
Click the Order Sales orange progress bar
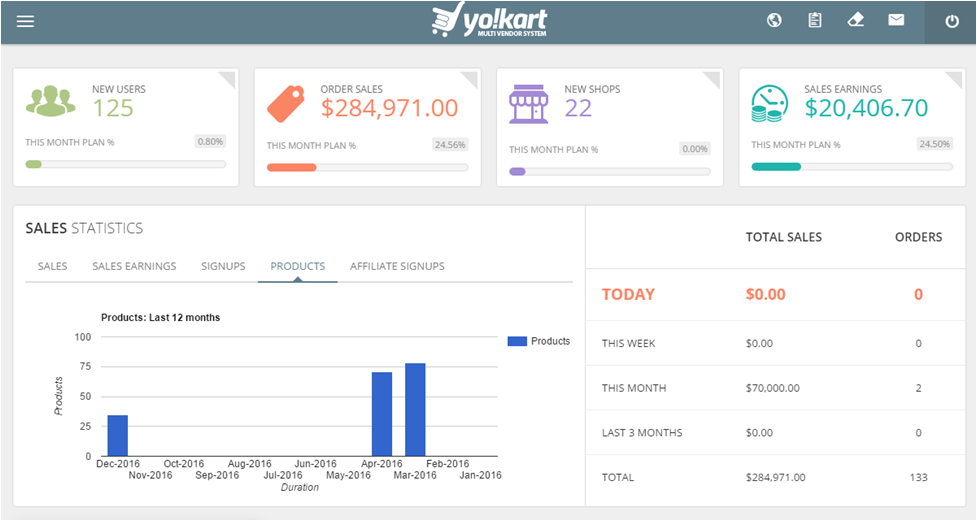368,168
